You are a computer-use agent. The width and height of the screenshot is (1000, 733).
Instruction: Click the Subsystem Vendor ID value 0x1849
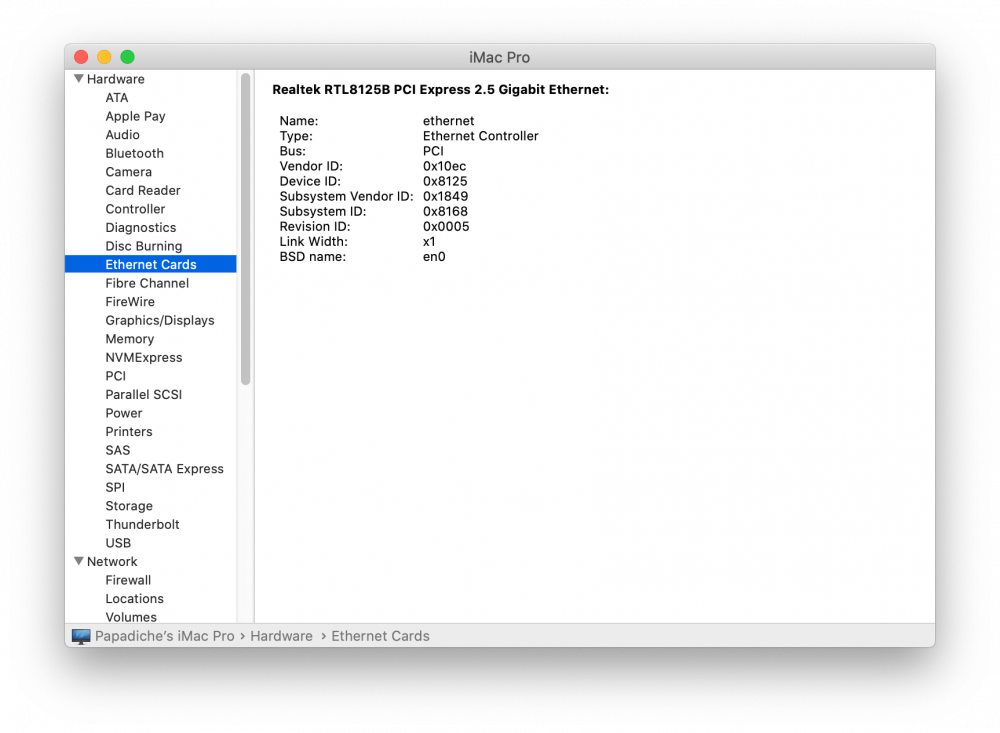(x=446, y=196)
